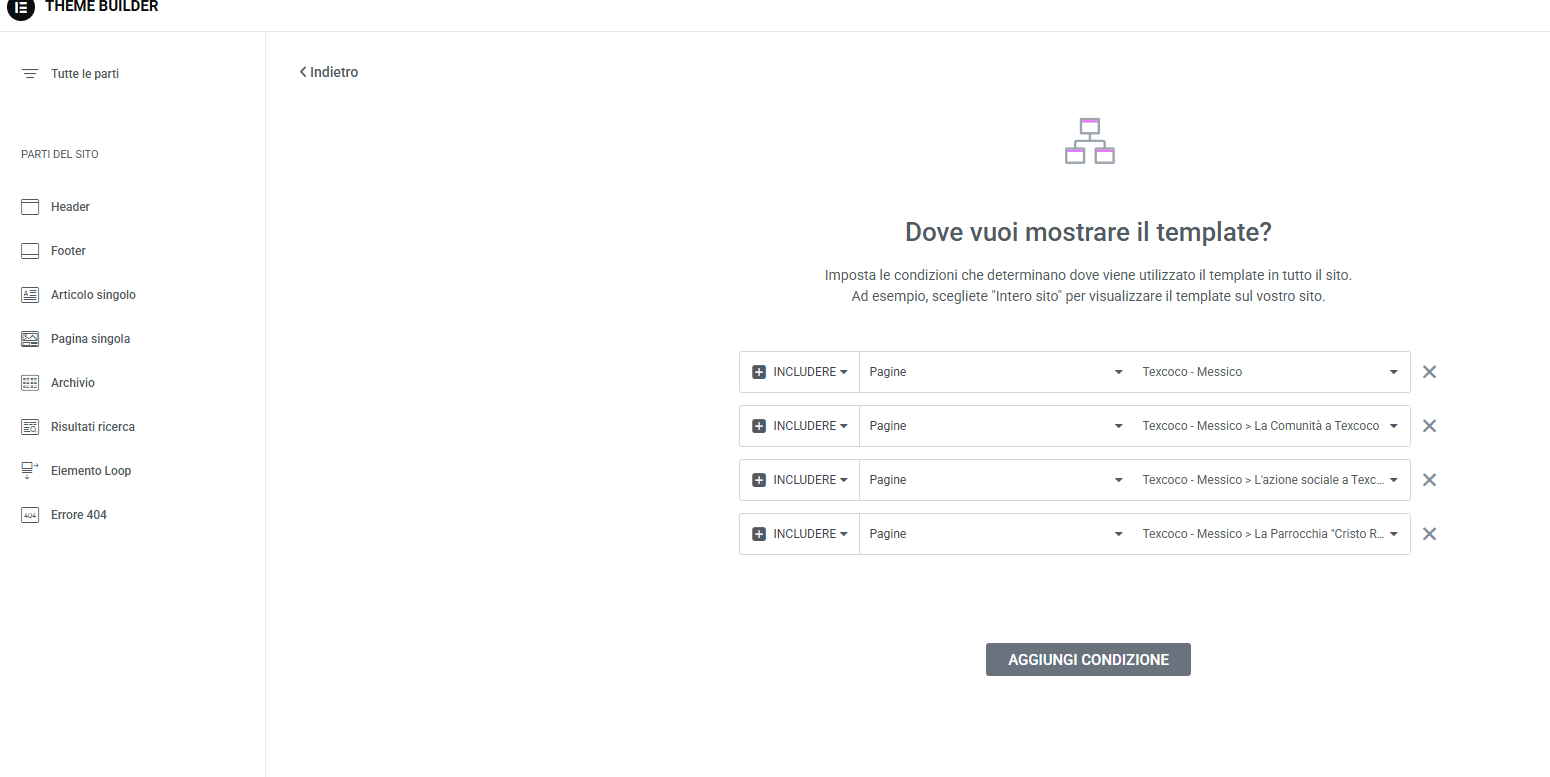This screenshot has height=777, width=1550.
Task: Click the Footer part icon
Action: pyautogui.click(x=30, y=251)
